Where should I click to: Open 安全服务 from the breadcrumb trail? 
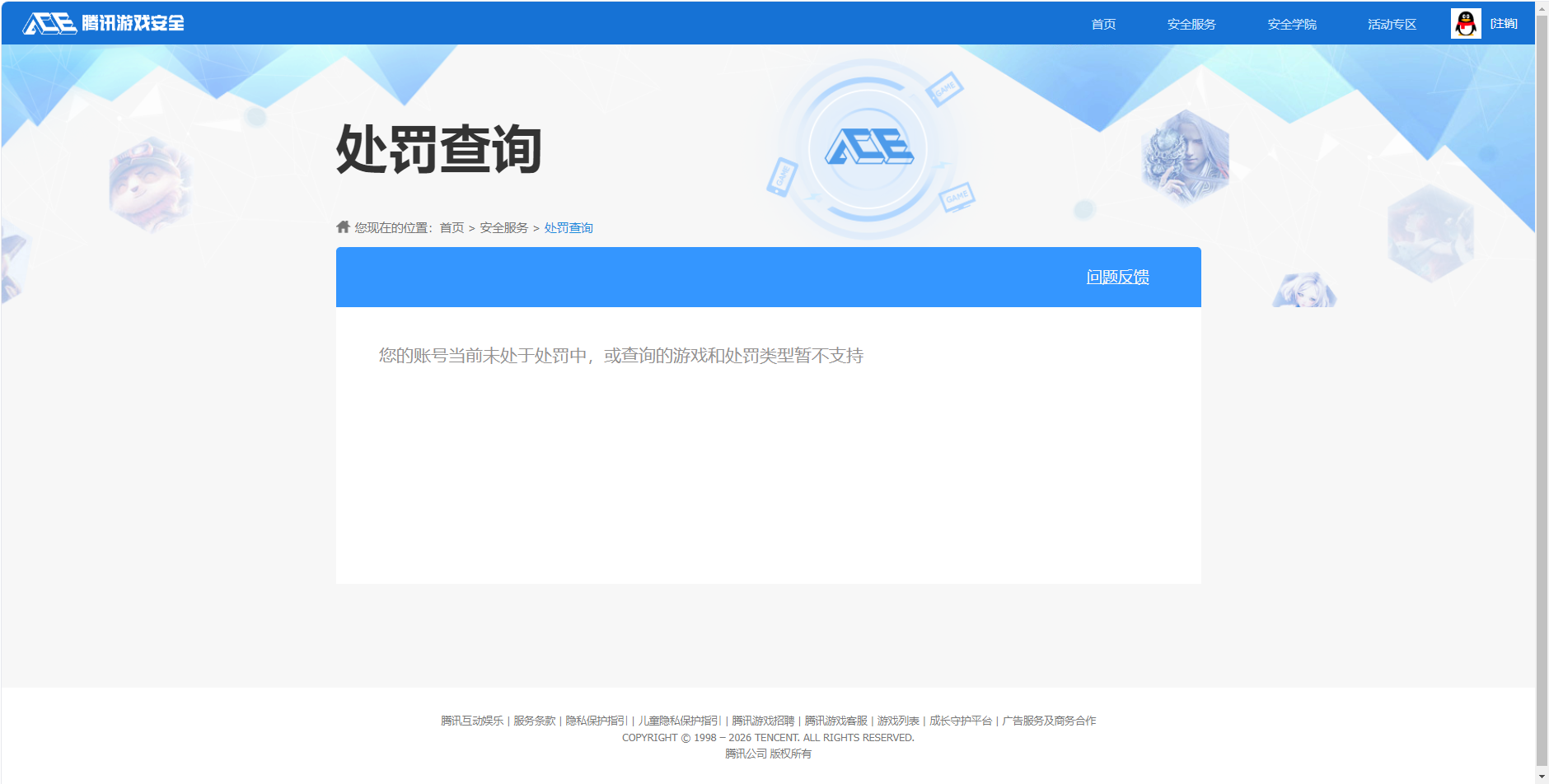pos(503,227)
